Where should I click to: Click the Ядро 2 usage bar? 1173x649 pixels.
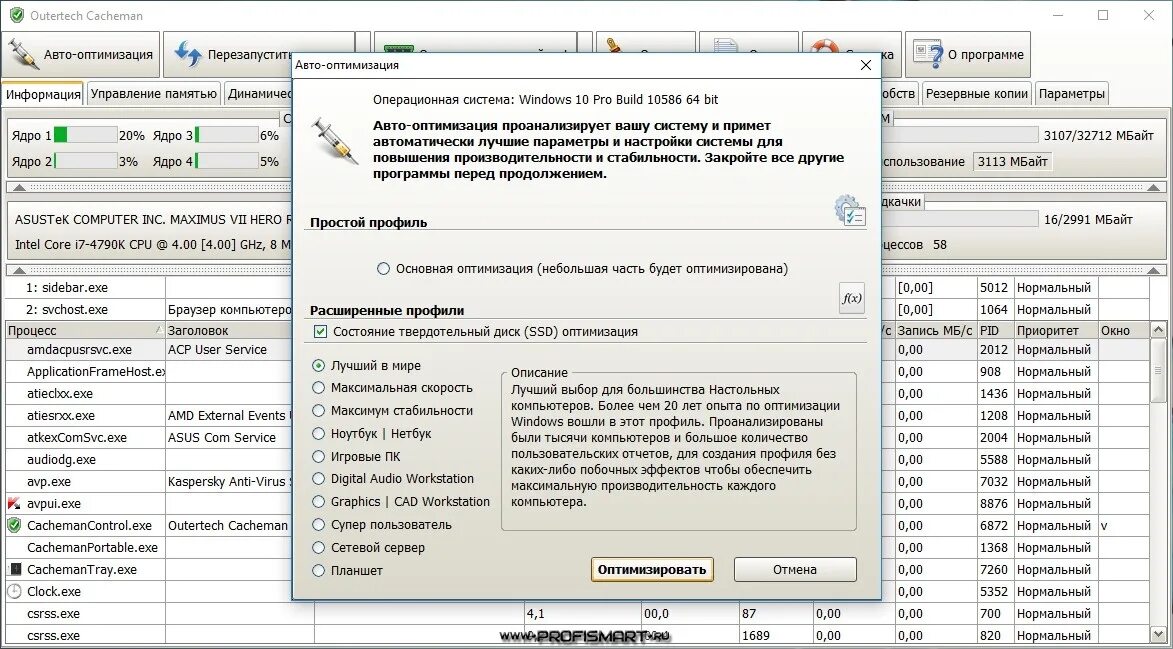point(85,161)
